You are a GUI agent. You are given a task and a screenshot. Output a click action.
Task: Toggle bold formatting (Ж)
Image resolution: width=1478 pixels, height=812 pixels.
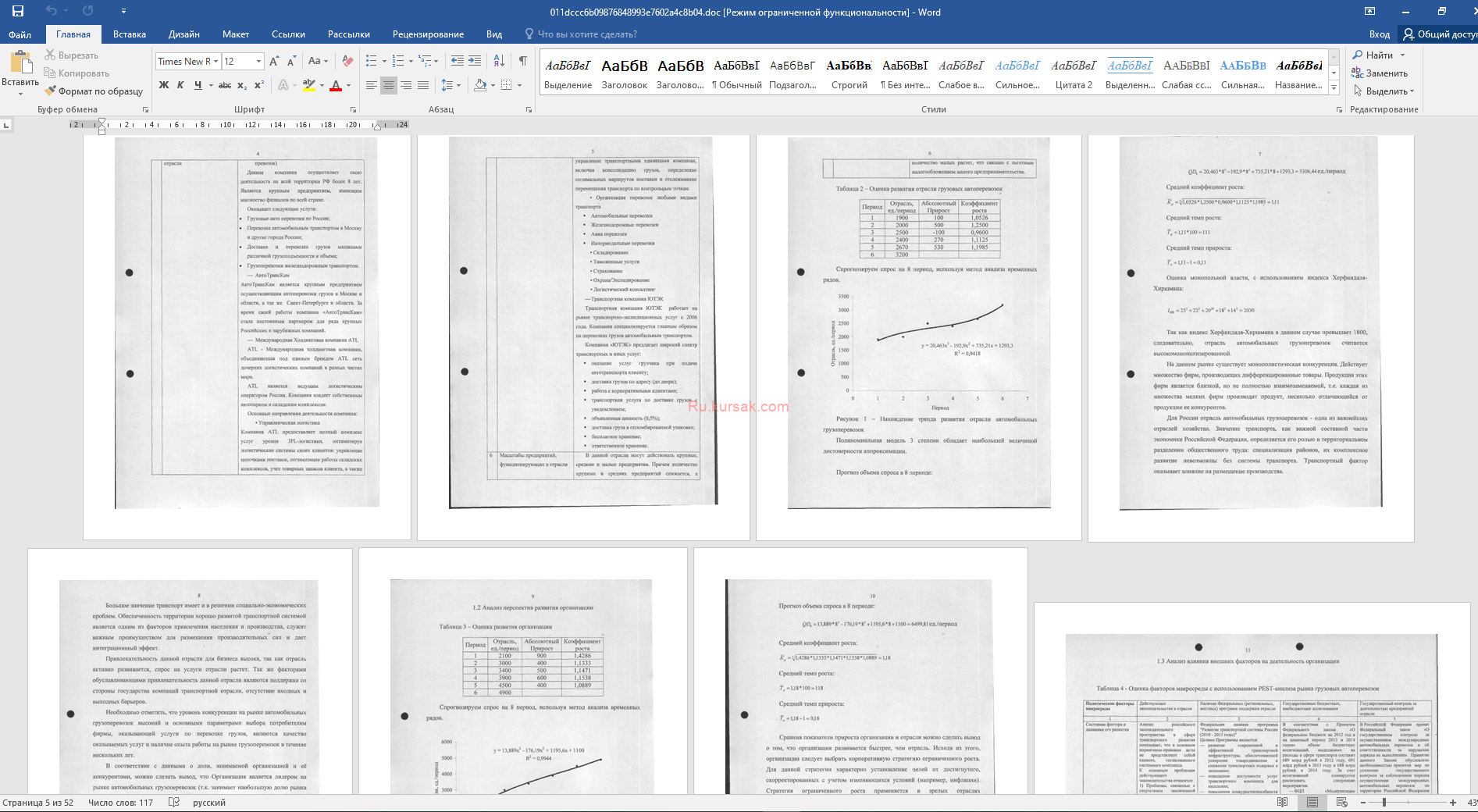click(164, 85)
